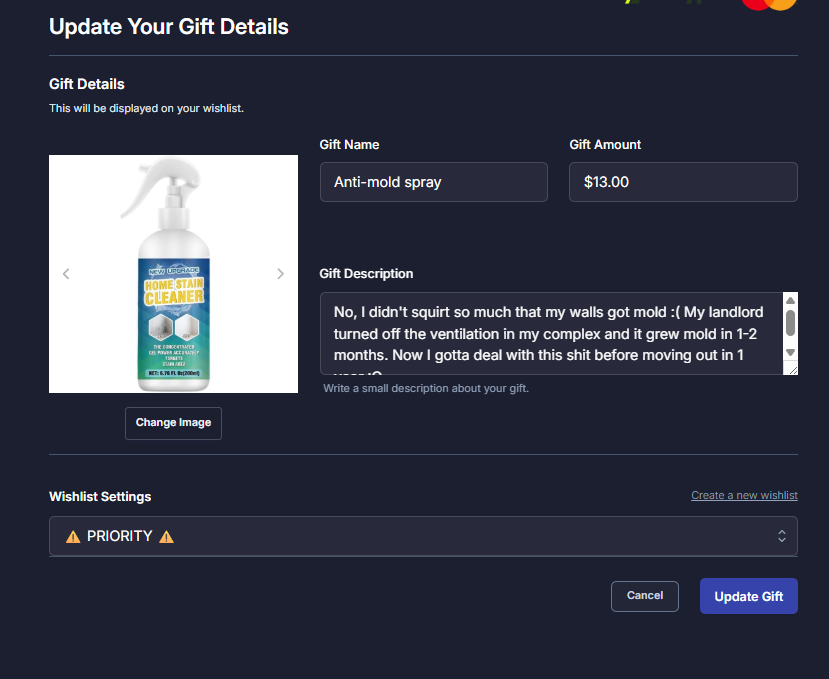Click the 'Update Your Gift Details' title

169,27
